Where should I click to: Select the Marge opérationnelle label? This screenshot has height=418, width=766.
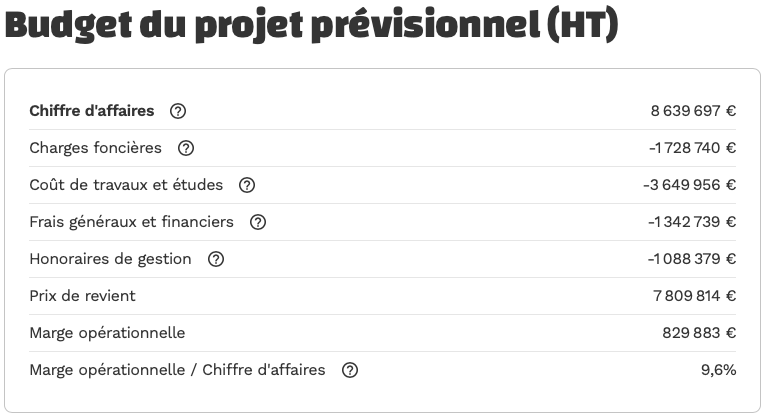click(107, 333)
